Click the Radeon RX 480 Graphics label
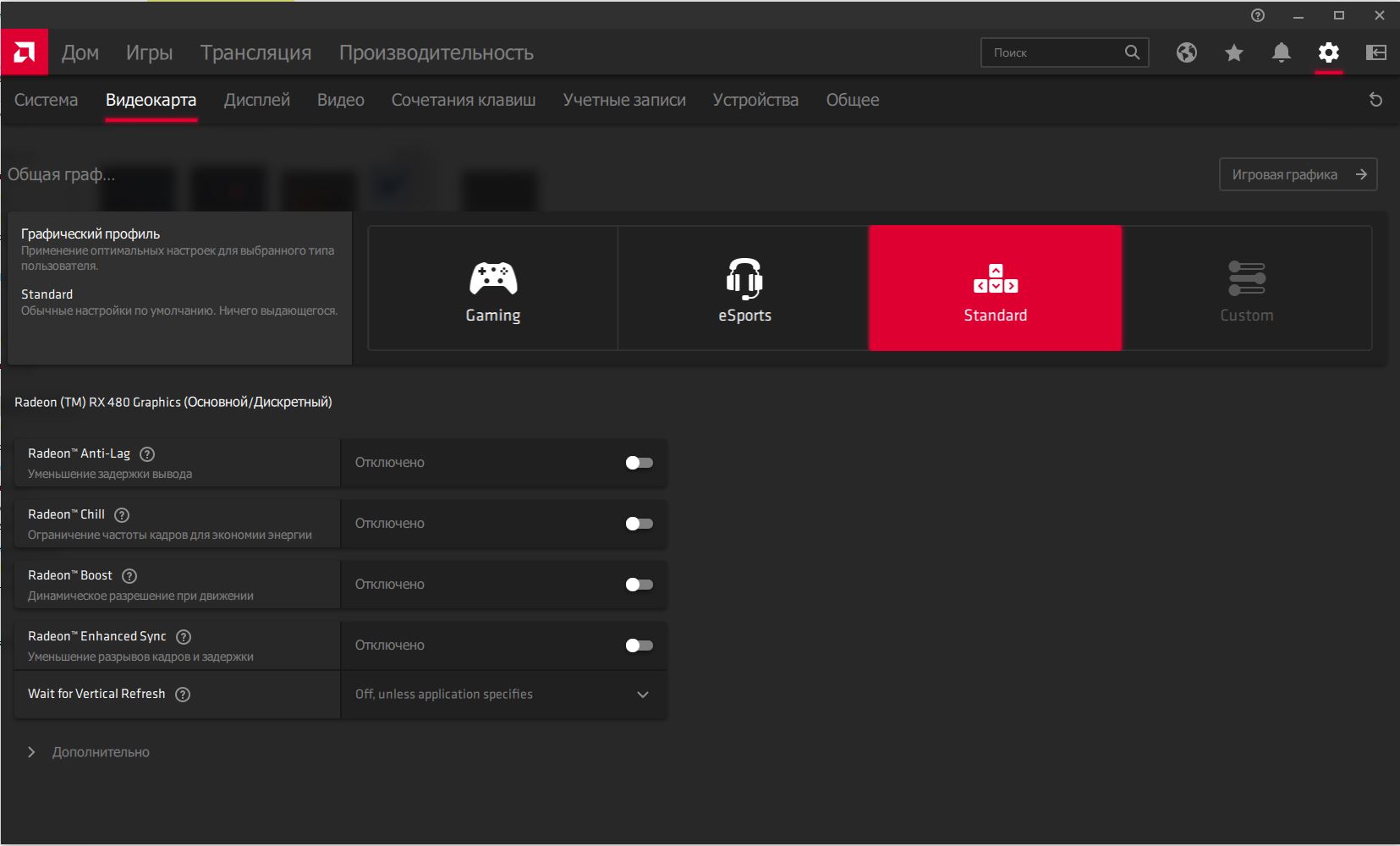The height and width of the screenshot is (846, 1400). 173,402
